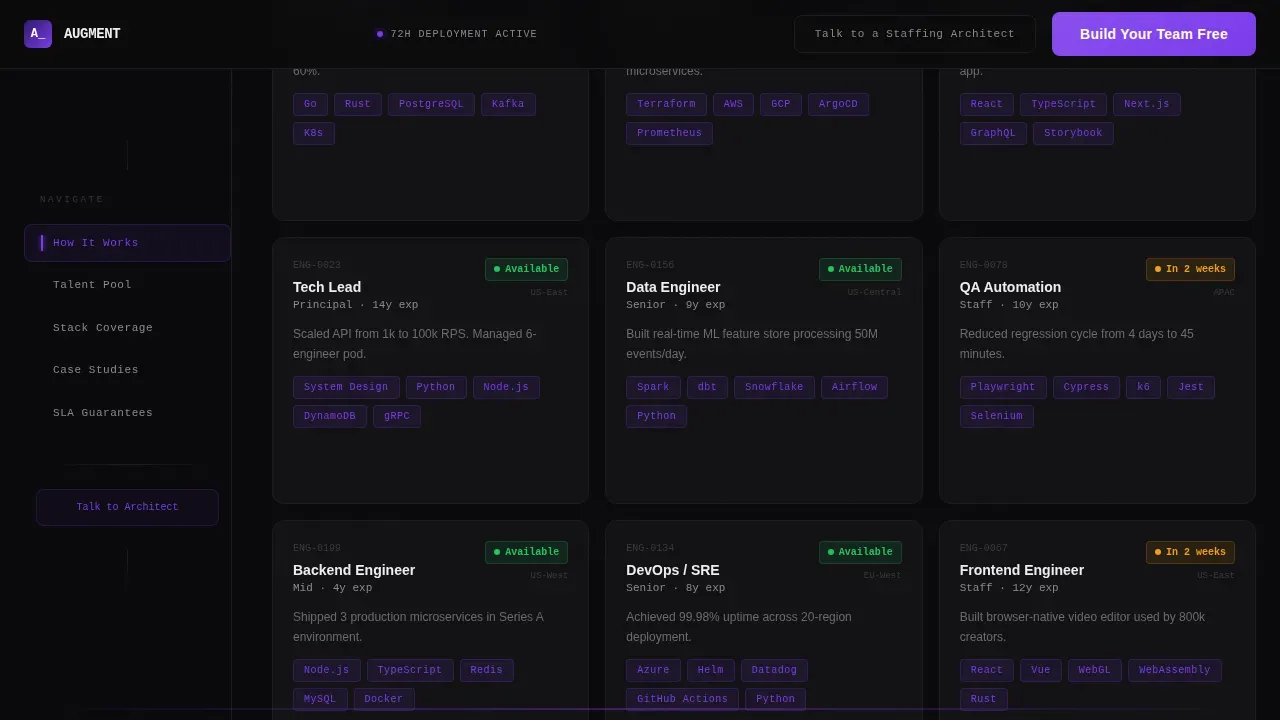
Task: Open the Data Engineer card title
Action: pyautogui.click(x=673, y=287)
